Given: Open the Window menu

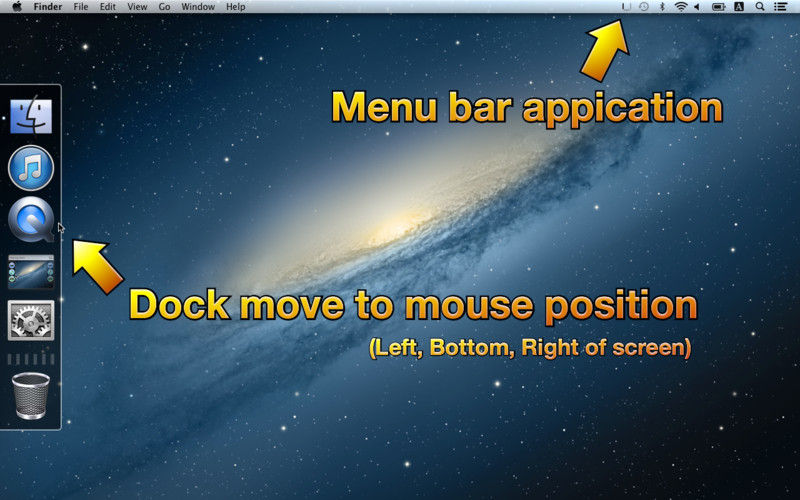Looking at the screenshot, I should click(x=197, y=7).
